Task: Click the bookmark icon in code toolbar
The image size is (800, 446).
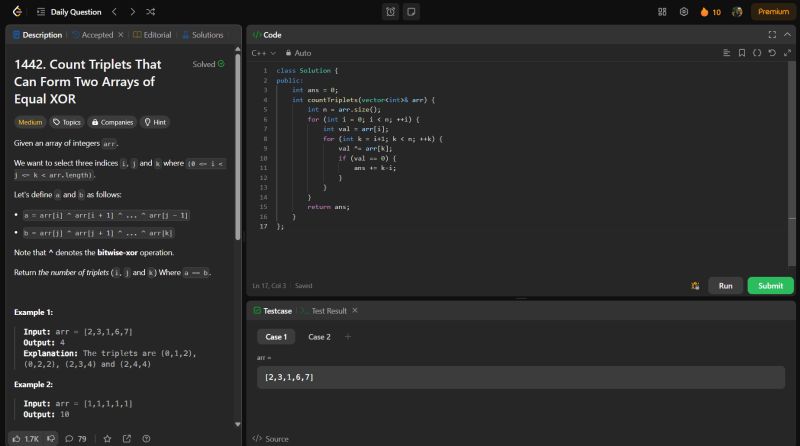Action: click(741, 52)
